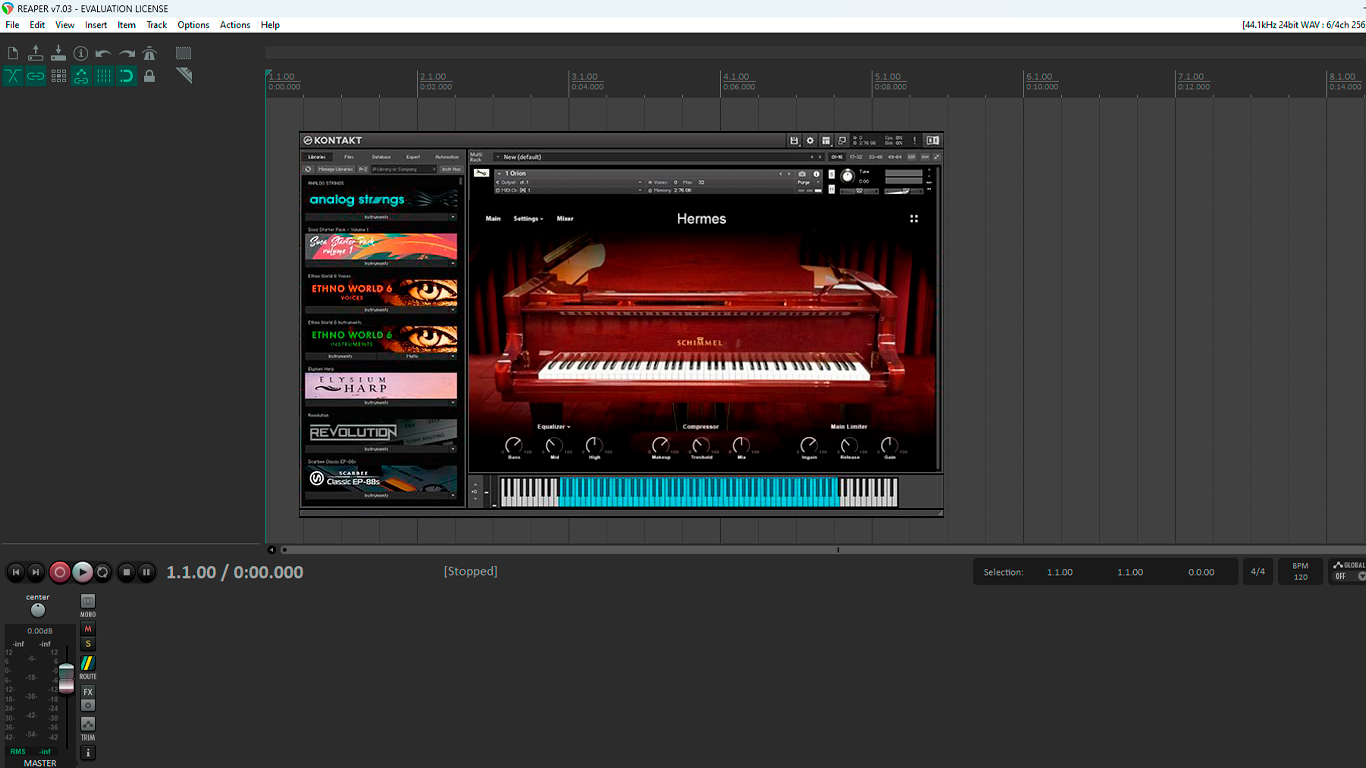The height and width of the screenshot is (768, 1366).
Task: Open the File menu
Action: 12,25
